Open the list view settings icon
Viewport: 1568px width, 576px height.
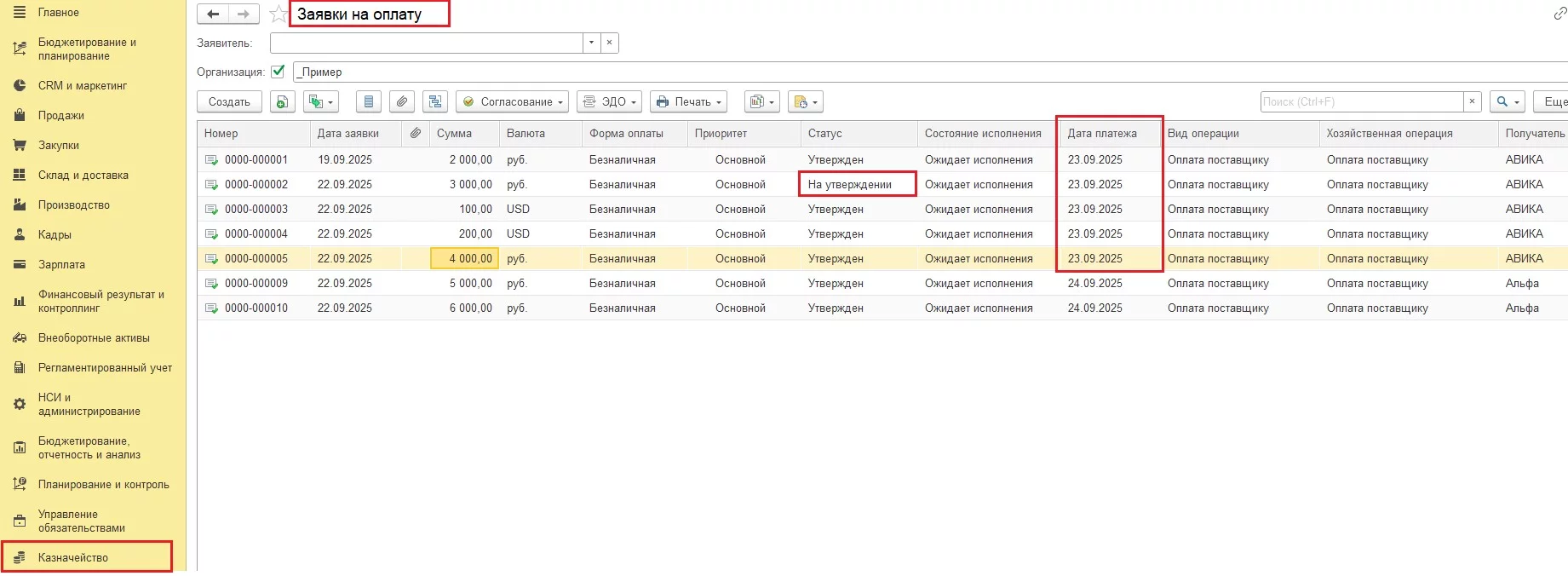coord(368,101)
